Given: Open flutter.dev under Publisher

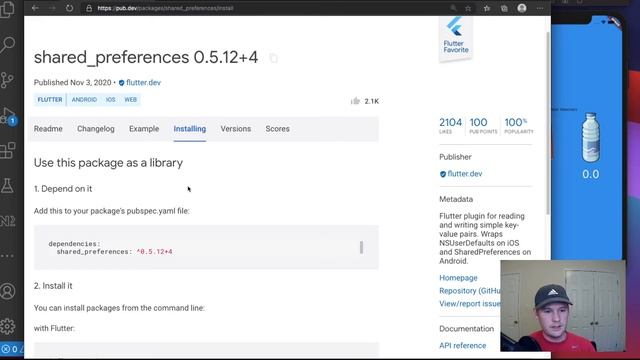Looking at the screenshot, I should (464, 173).
